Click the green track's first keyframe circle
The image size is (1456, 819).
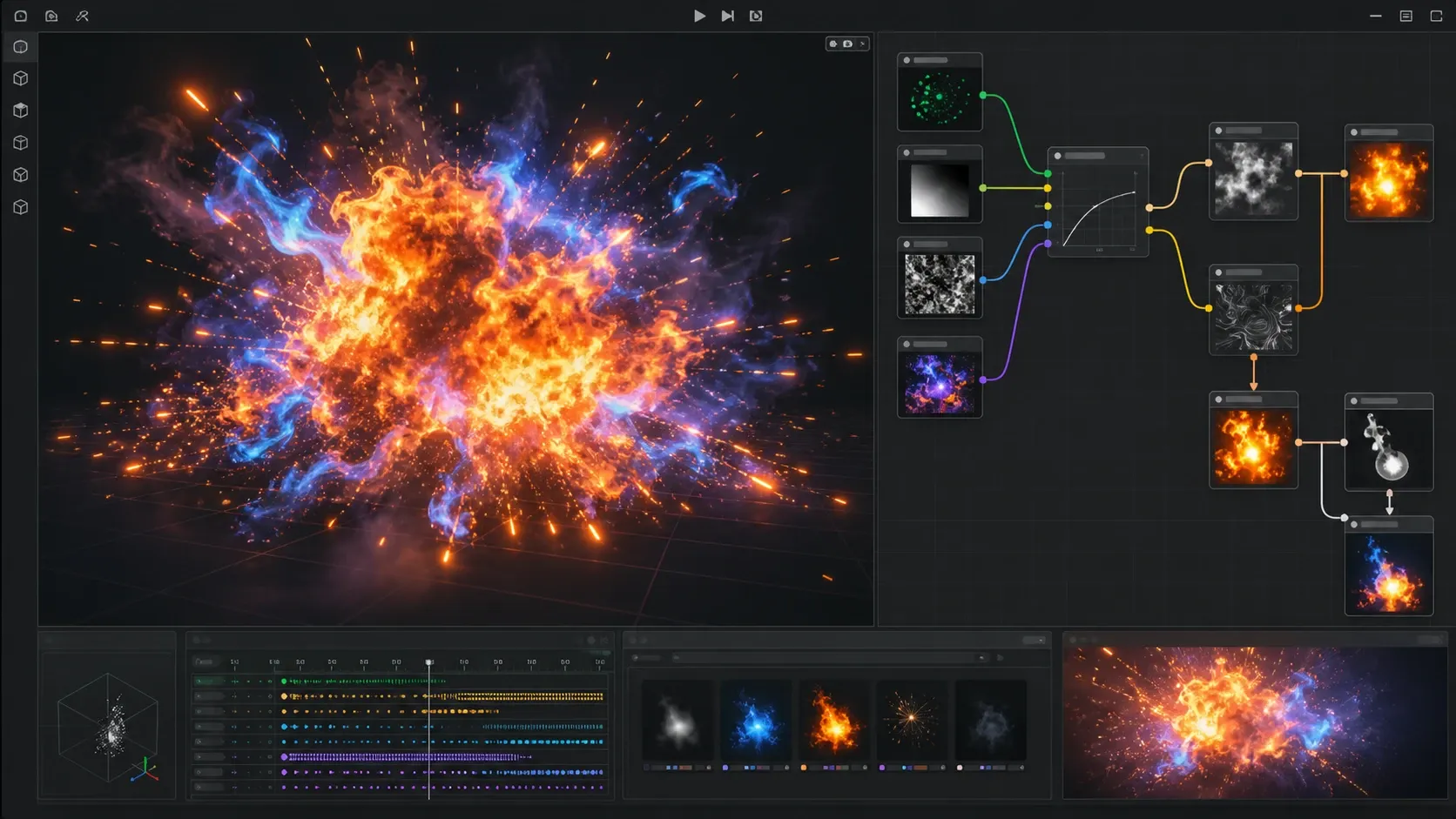[284, 681]
